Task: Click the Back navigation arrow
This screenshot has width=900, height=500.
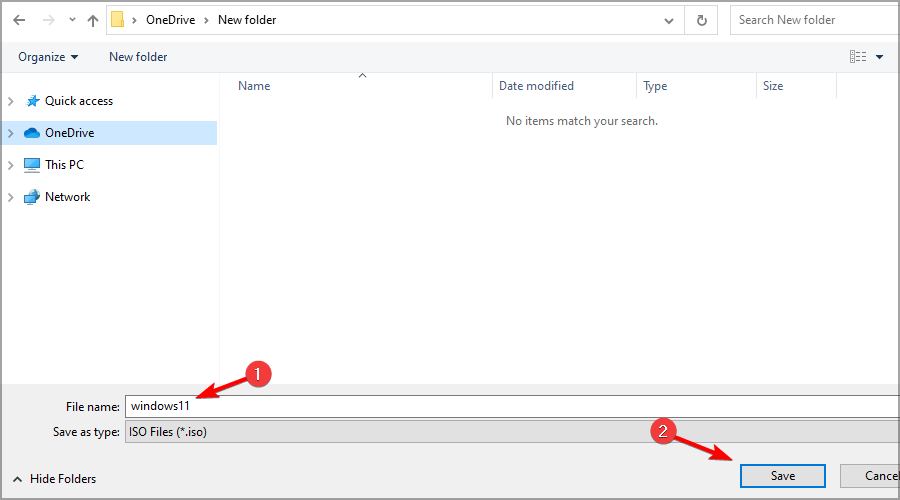Action: 19,20
